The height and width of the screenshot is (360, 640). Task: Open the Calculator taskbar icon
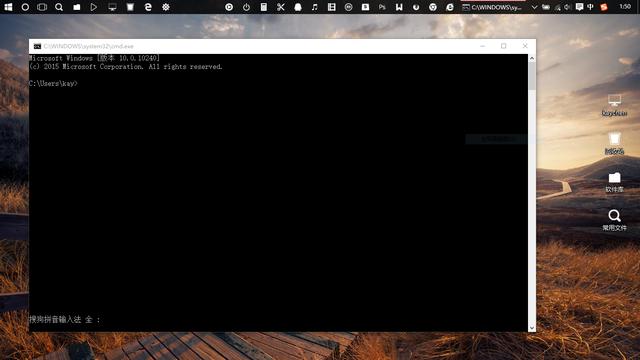[264, 7]
